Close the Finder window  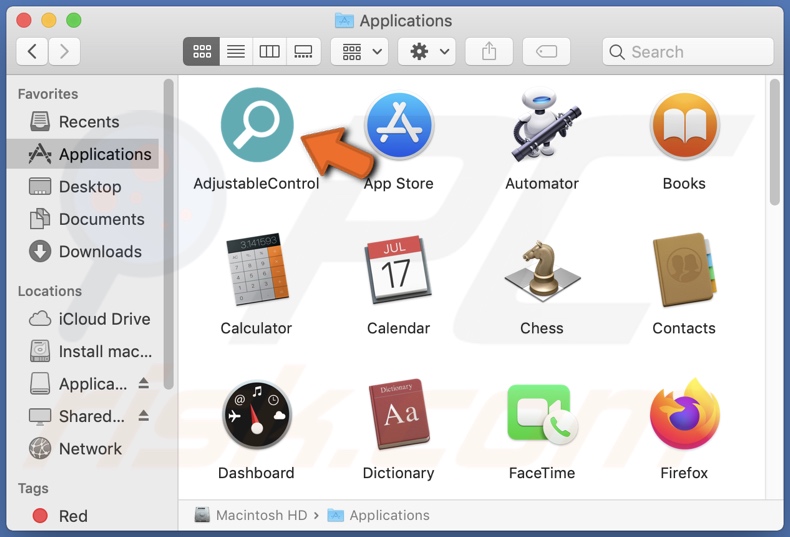coord(24,20)
